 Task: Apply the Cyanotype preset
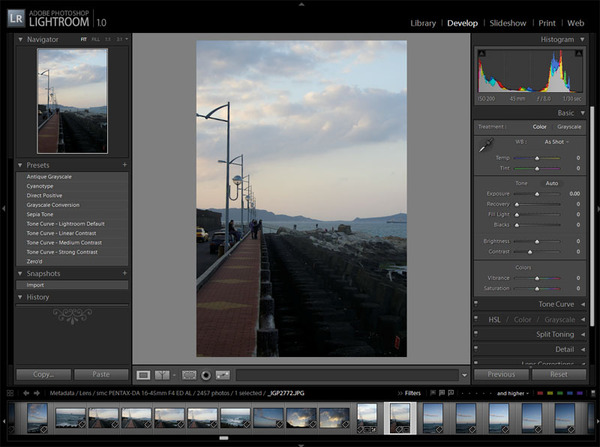[72, 186]
